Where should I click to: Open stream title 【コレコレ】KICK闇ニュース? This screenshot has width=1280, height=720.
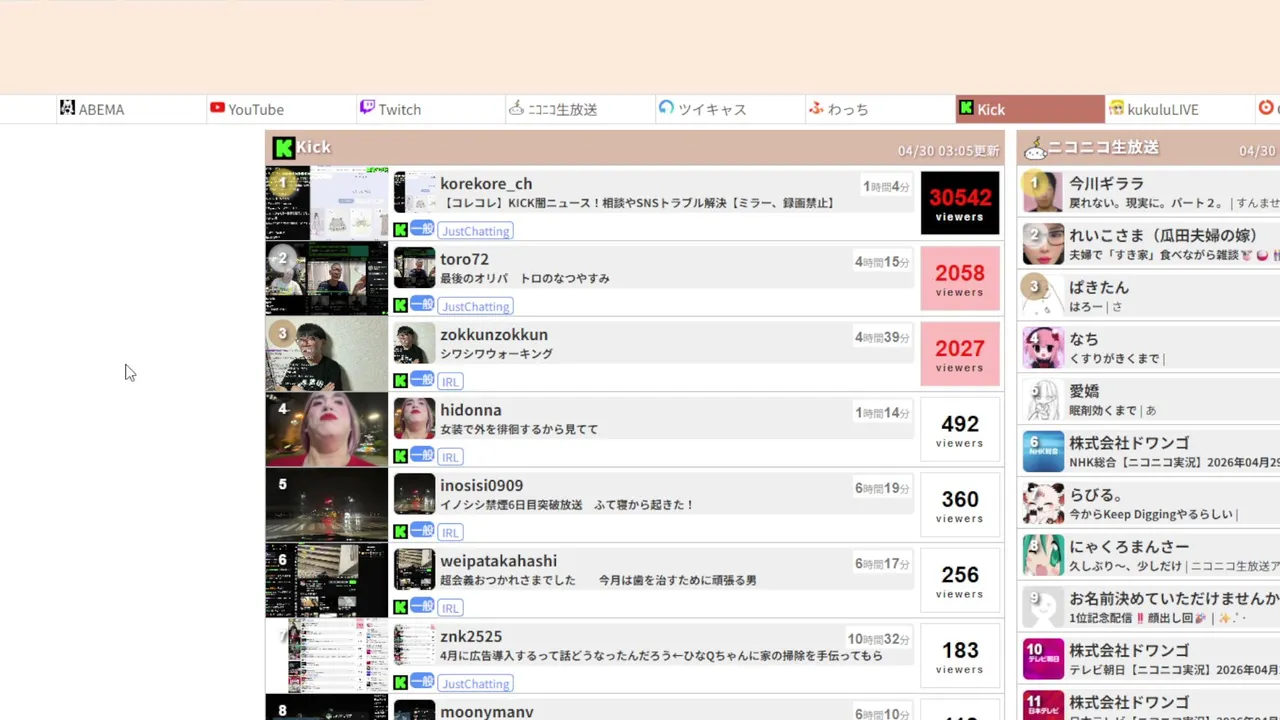639,203
